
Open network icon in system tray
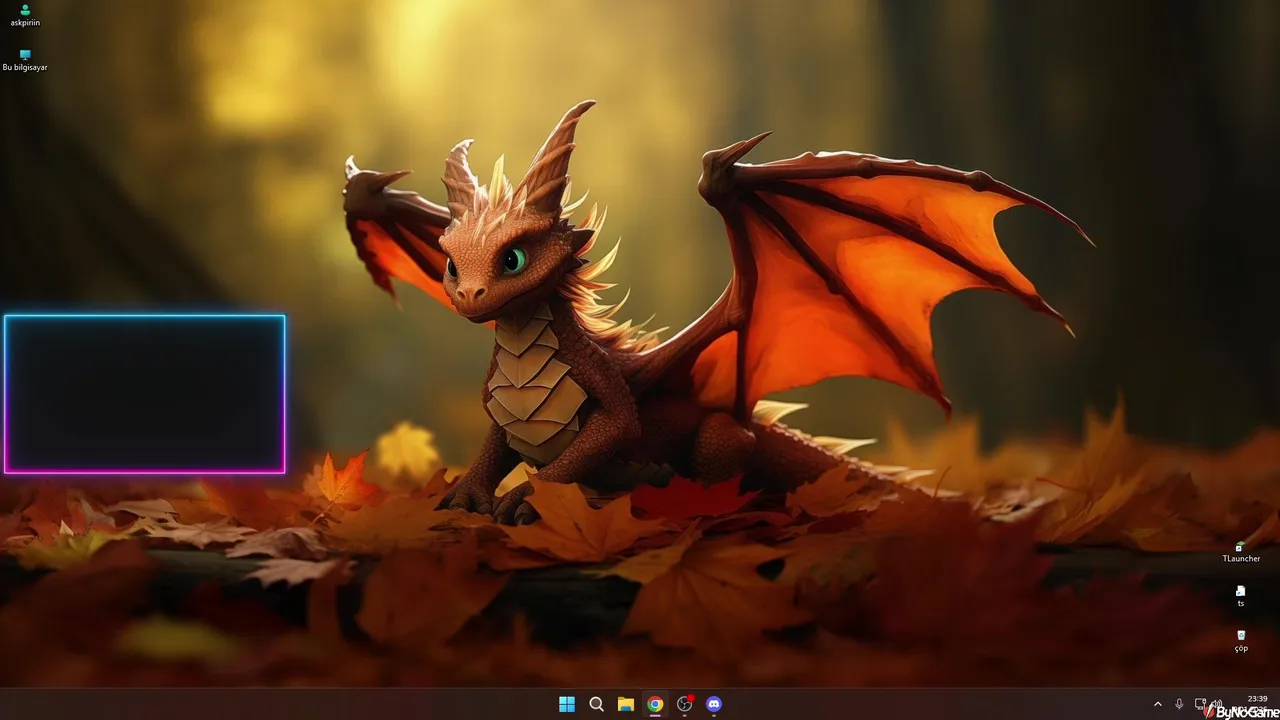(x=1200, y=704)
